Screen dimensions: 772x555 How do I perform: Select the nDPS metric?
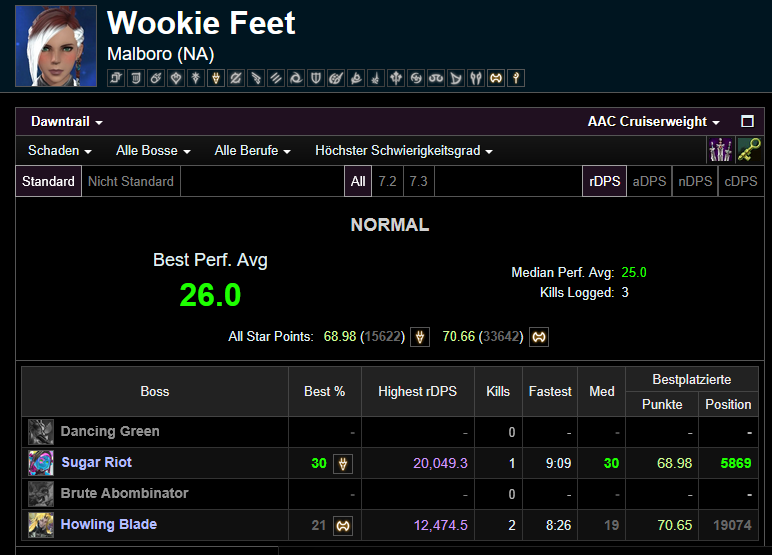(695, 181)
